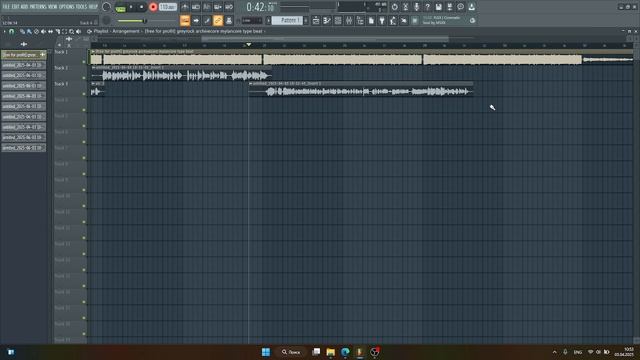Open clip menu arrow on Track 2 audio clip
Viewport: 640px width, 360px height.
(93, 67)
